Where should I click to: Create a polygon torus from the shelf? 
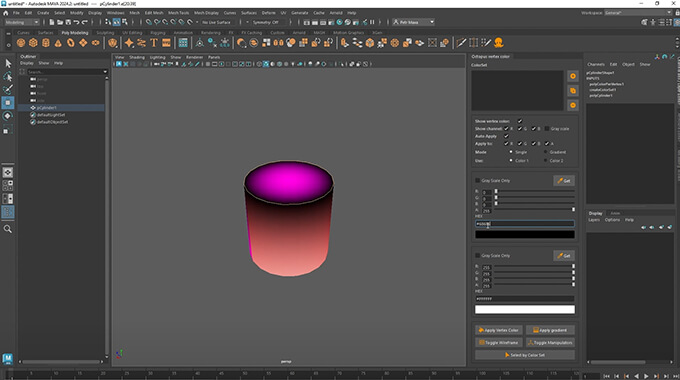70,43
